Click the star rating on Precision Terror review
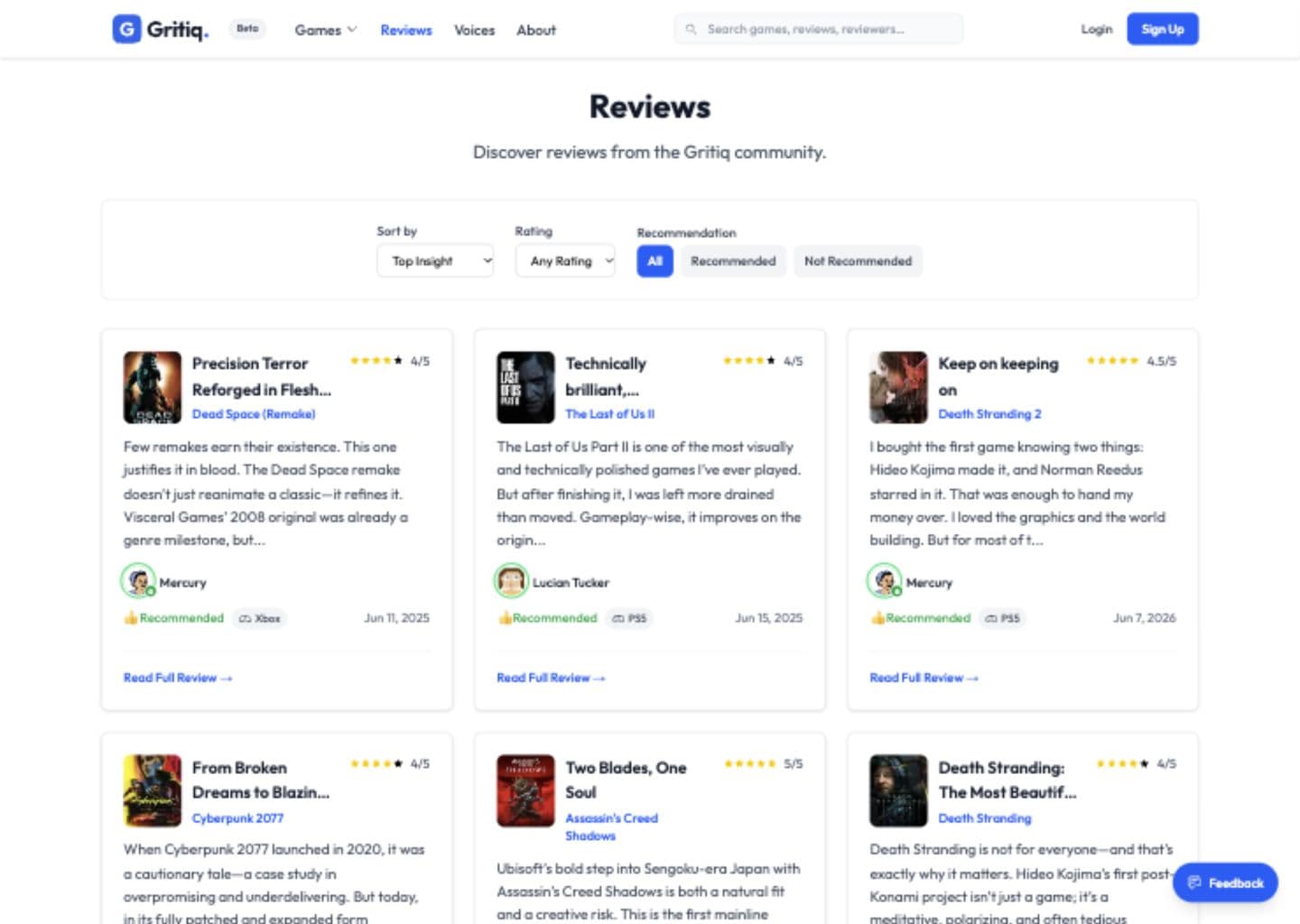Viewport: 1300px width, 924px height. click(x=376, y=361)
